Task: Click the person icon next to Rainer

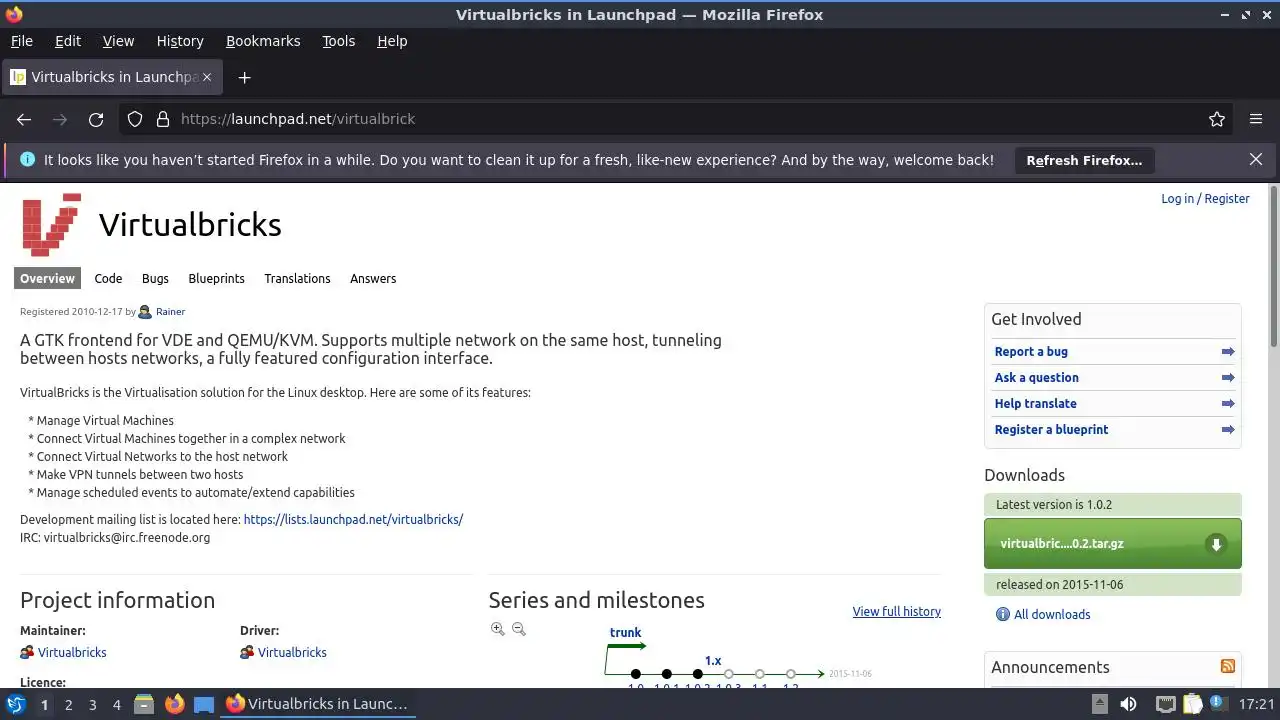Action: (145, 312)
